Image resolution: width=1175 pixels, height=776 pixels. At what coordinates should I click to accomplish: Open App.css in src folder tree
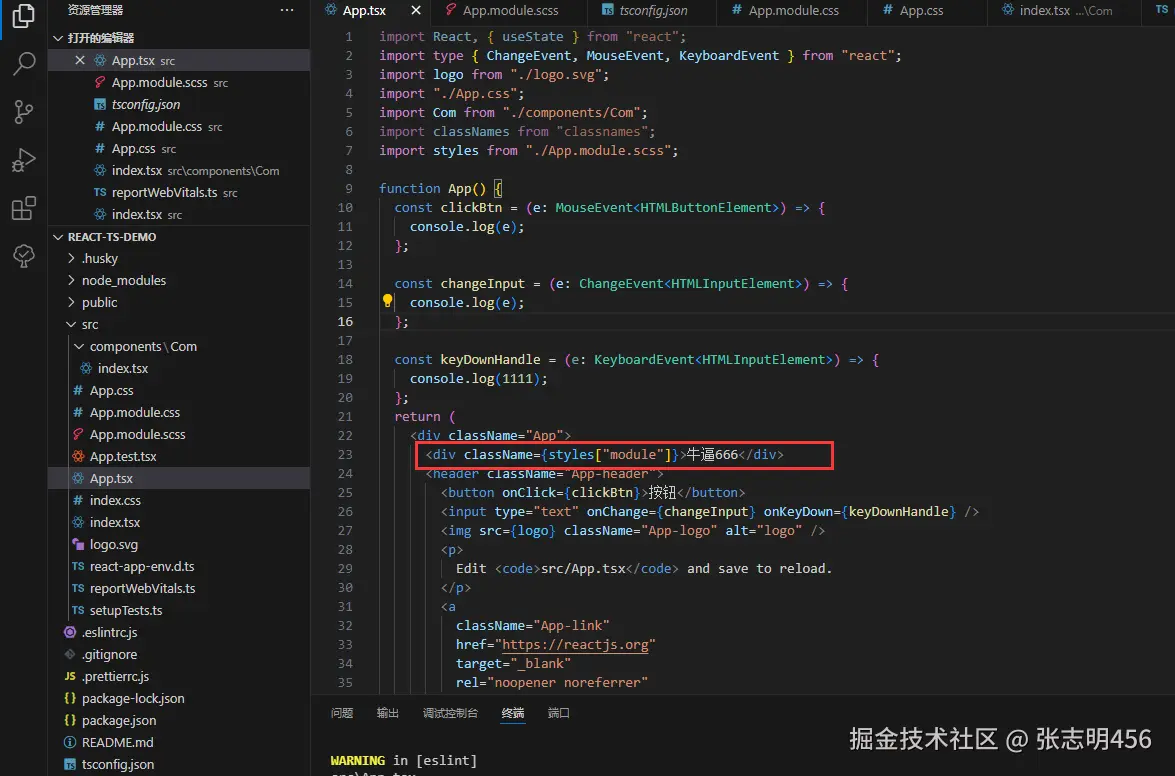click(179, 390)
